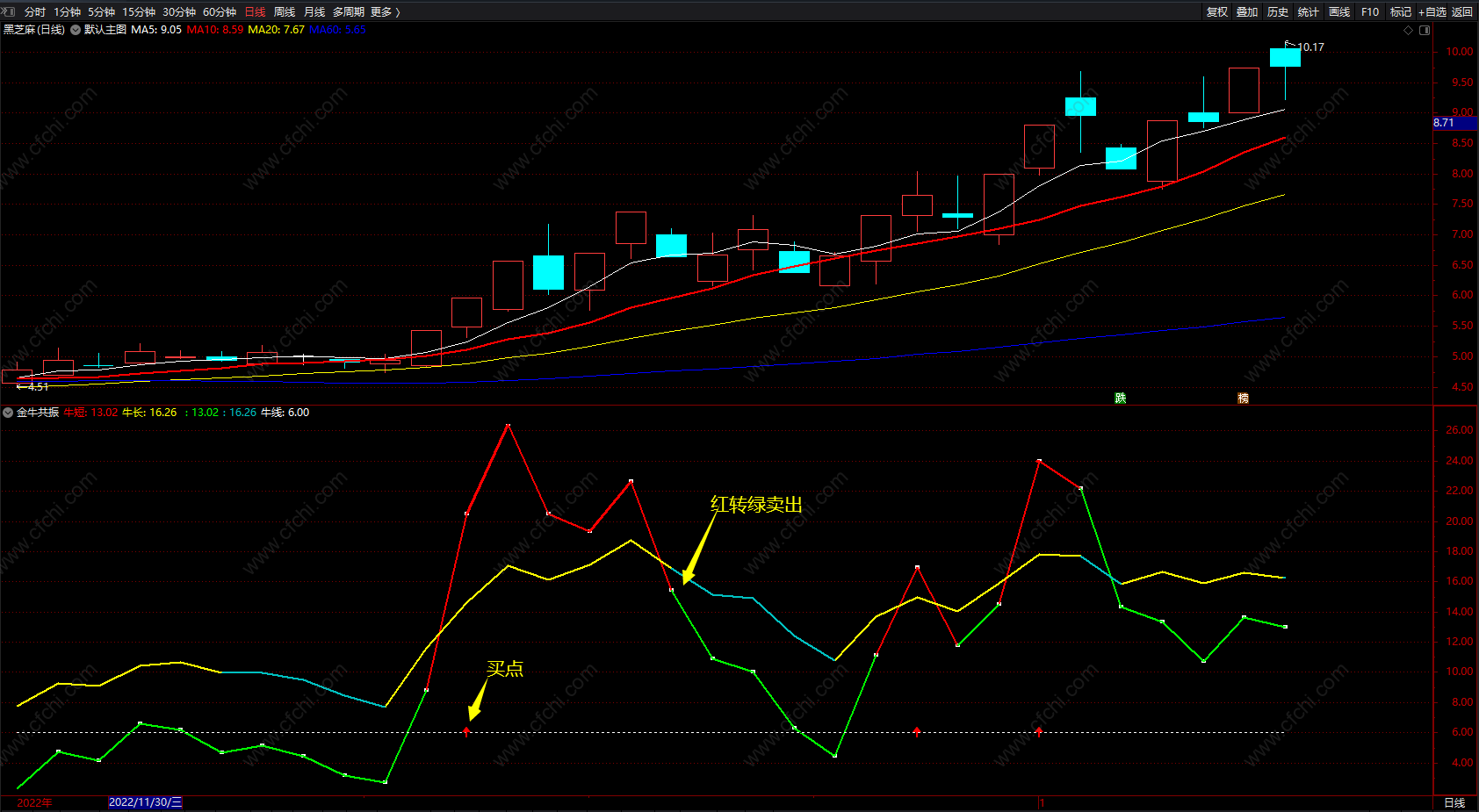Image resolution: width=1479 pixels, height=812 pixels.
Task: Click the sidebar collapse icon at top-left
Action: pyautogui.click(x=9, y=11)
